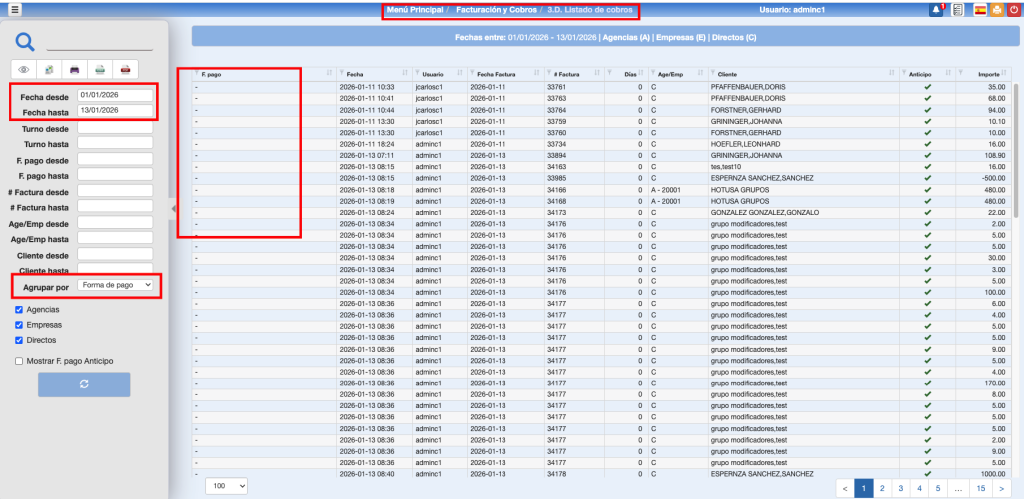The height and width of the screenshot is (499, 1024).
Task: Click the notification bell icon
Action: [x=936, y=10]
